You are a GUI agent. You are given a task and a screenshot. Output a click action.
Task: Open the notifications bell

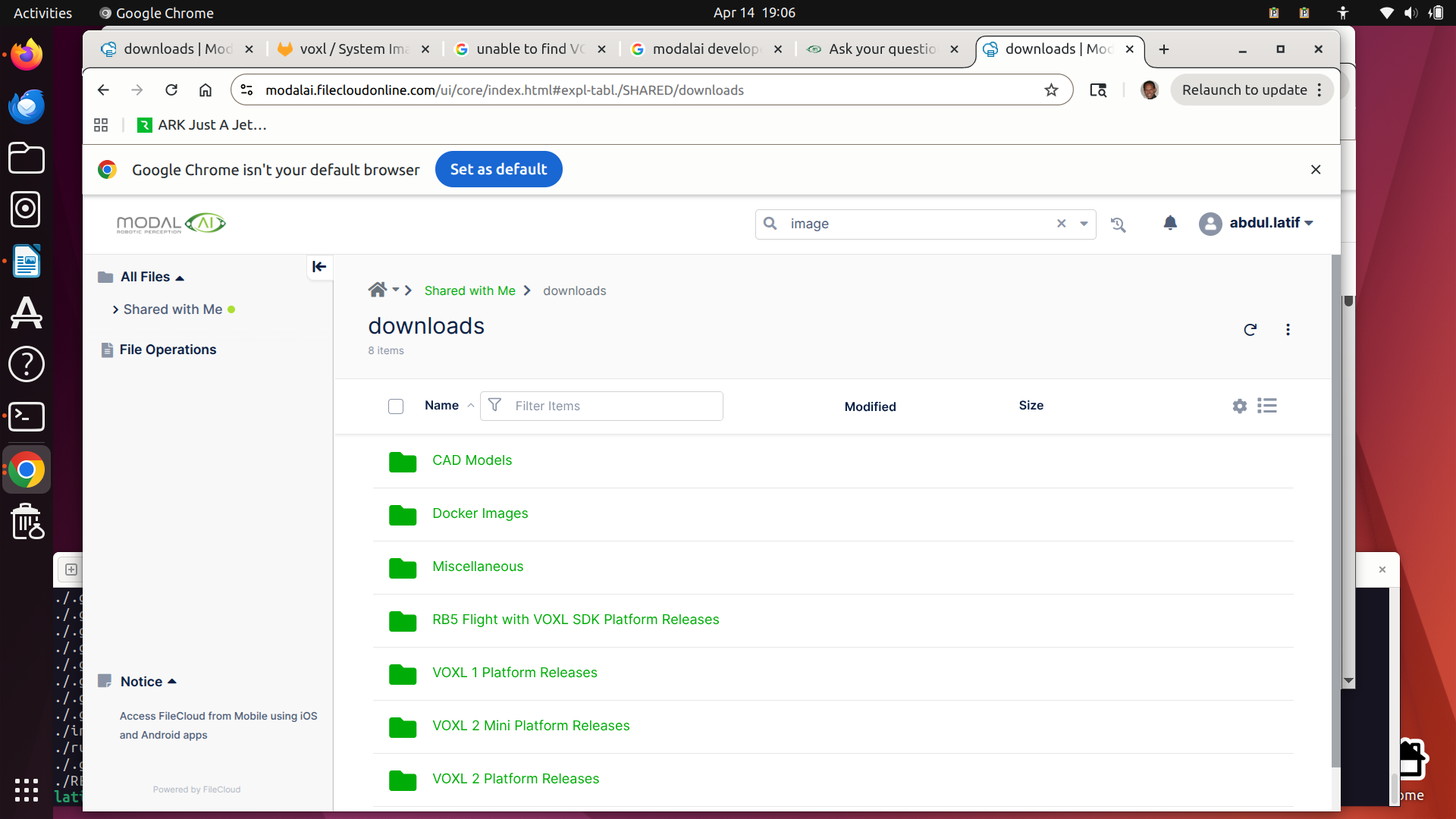point(1171,223)
